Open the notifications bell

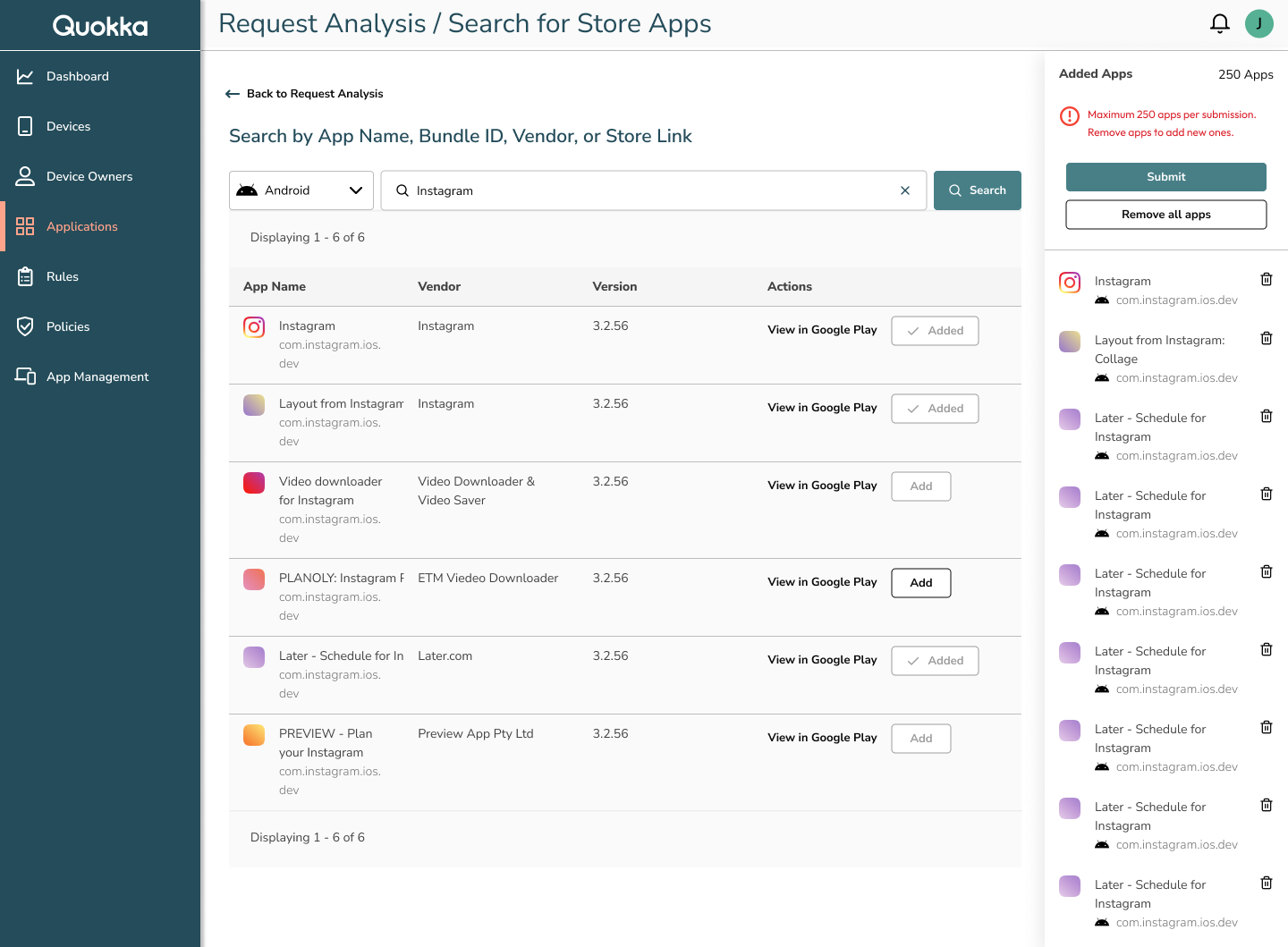pos(1219,23)
